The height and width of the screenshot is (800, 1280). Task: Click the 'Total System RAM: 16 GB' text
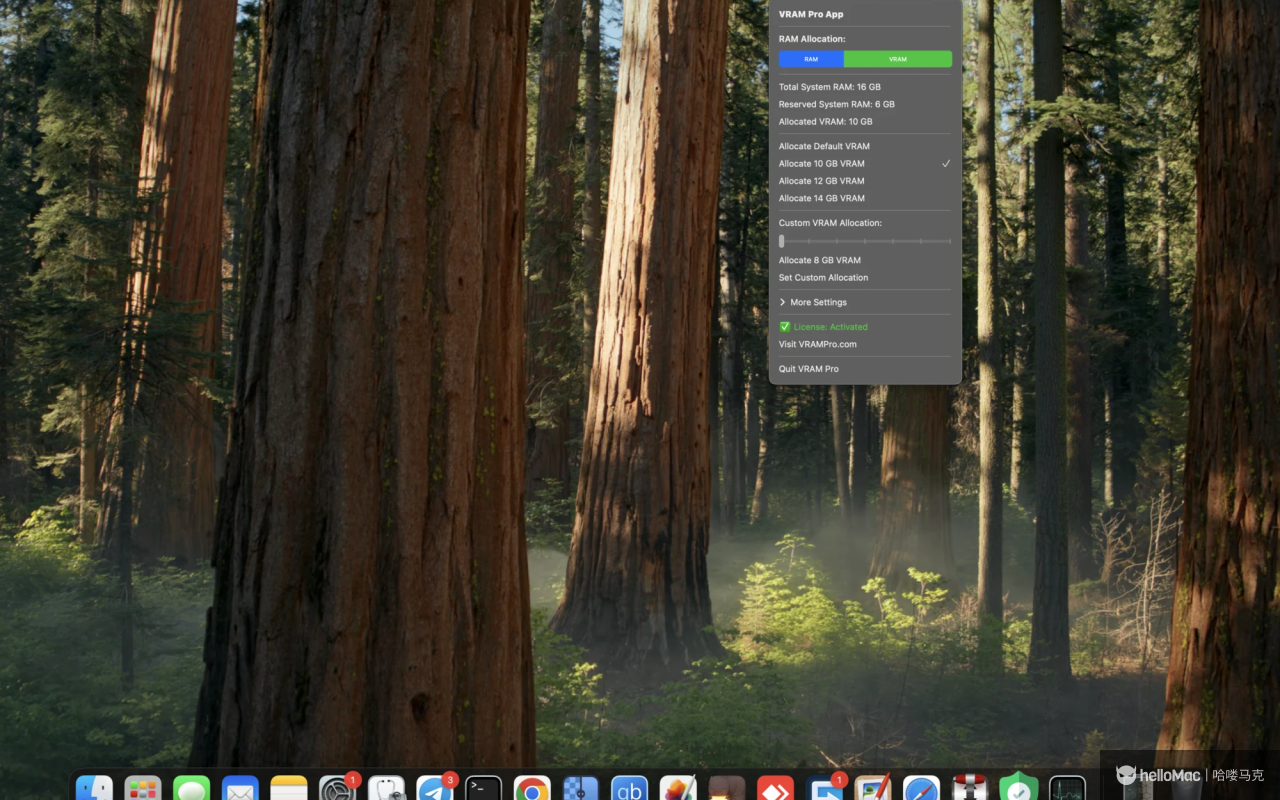[x=830, y=87]
